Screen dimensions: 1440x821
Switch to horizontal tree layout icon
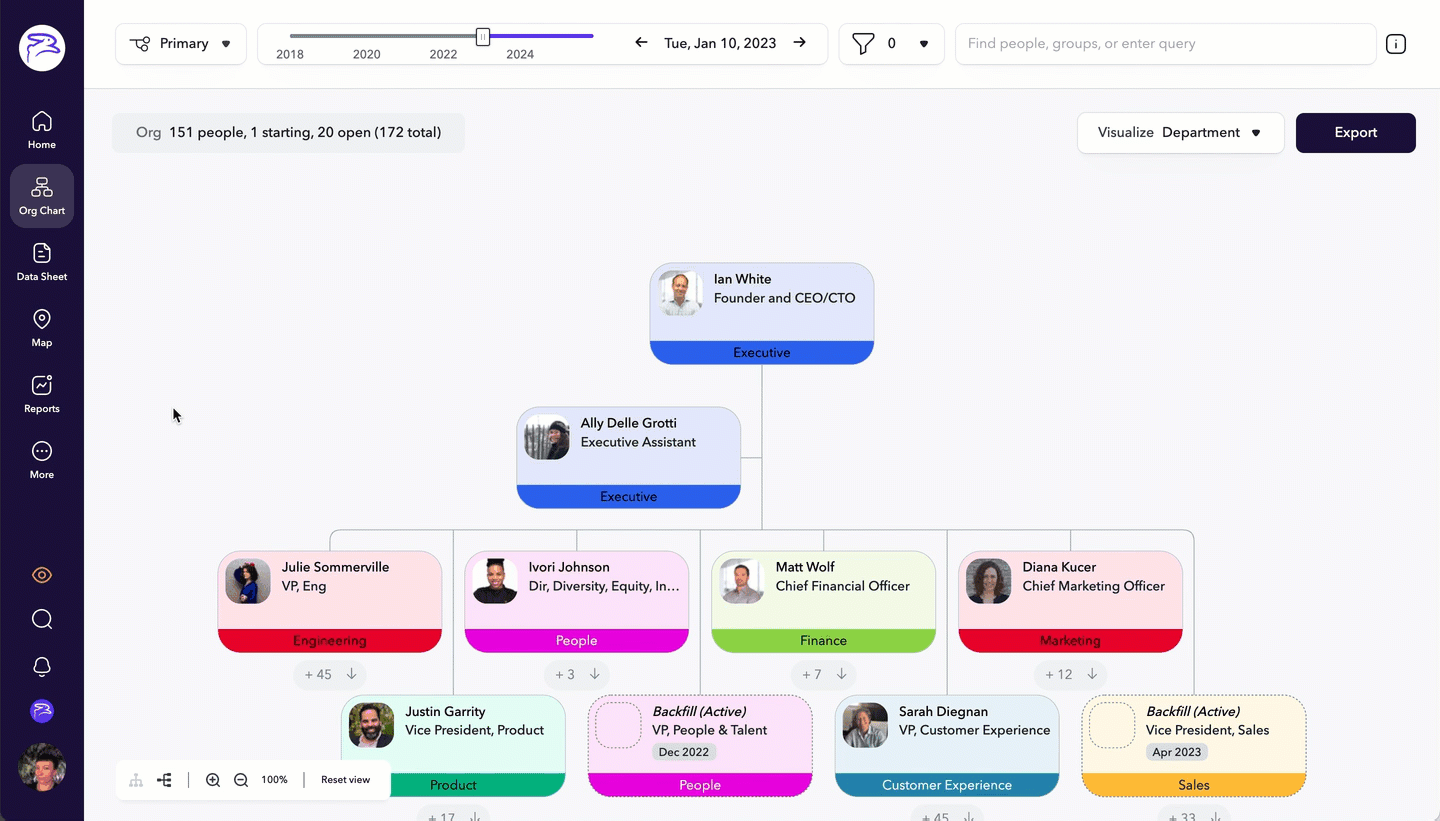164,780
